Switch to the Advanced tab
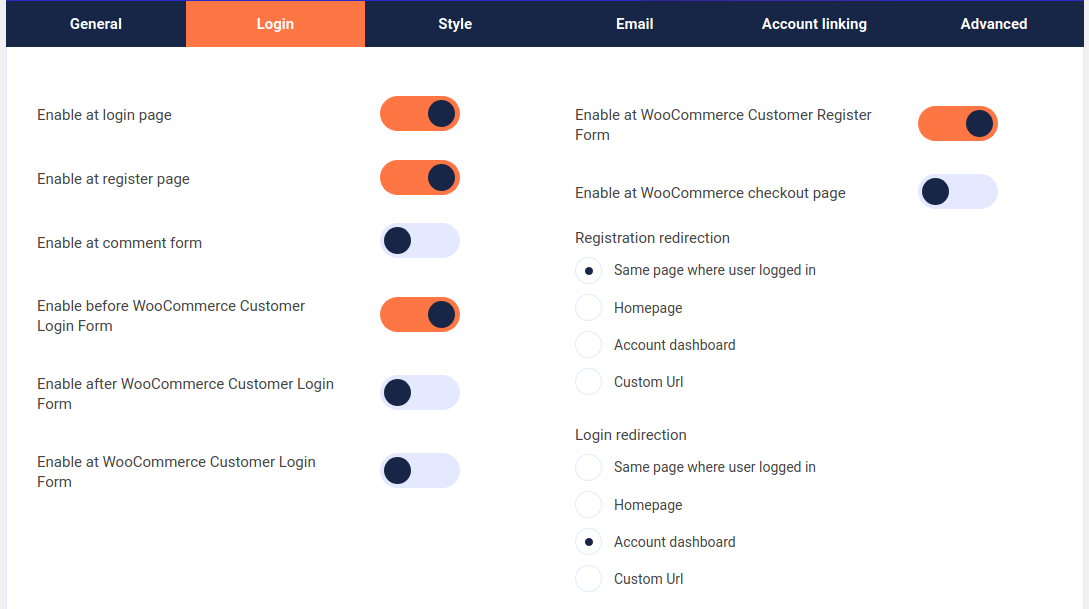This screenshot has width=1089, height=609. coord(994,23)
